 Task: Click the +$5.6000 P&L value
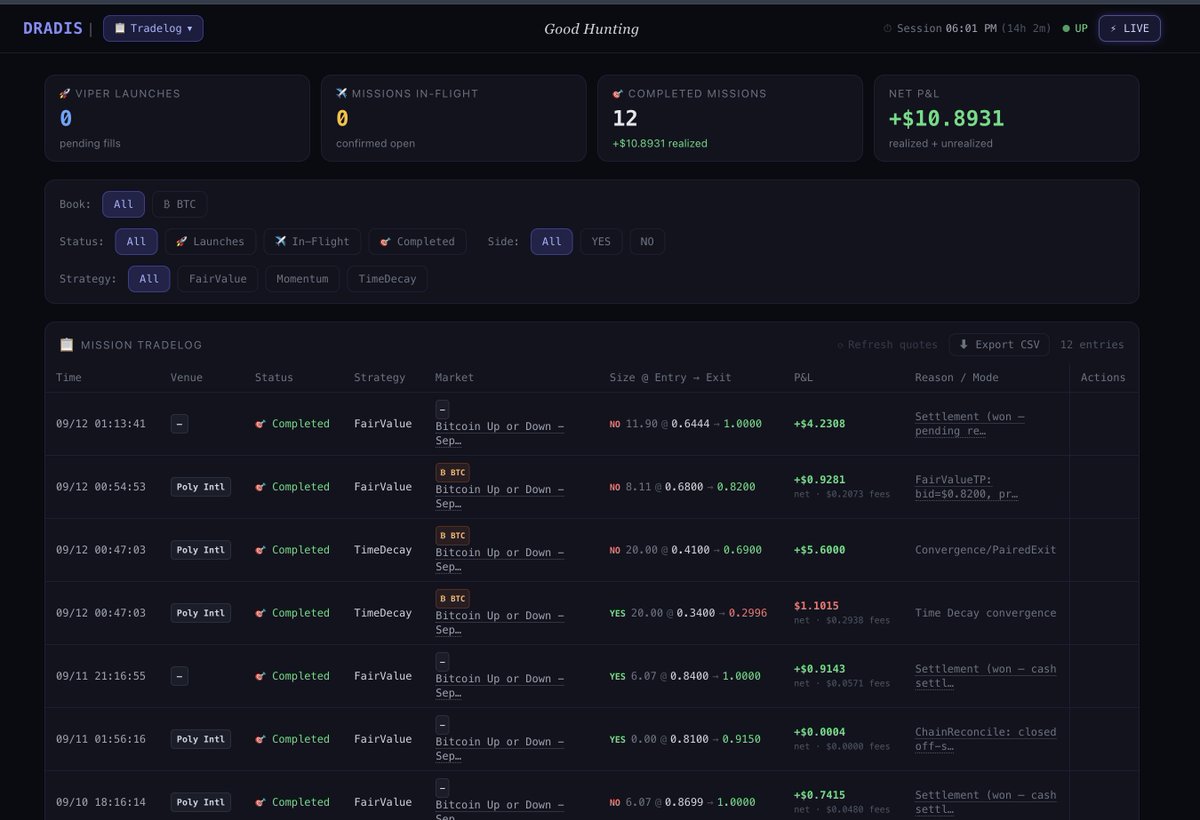pos(819,550)
